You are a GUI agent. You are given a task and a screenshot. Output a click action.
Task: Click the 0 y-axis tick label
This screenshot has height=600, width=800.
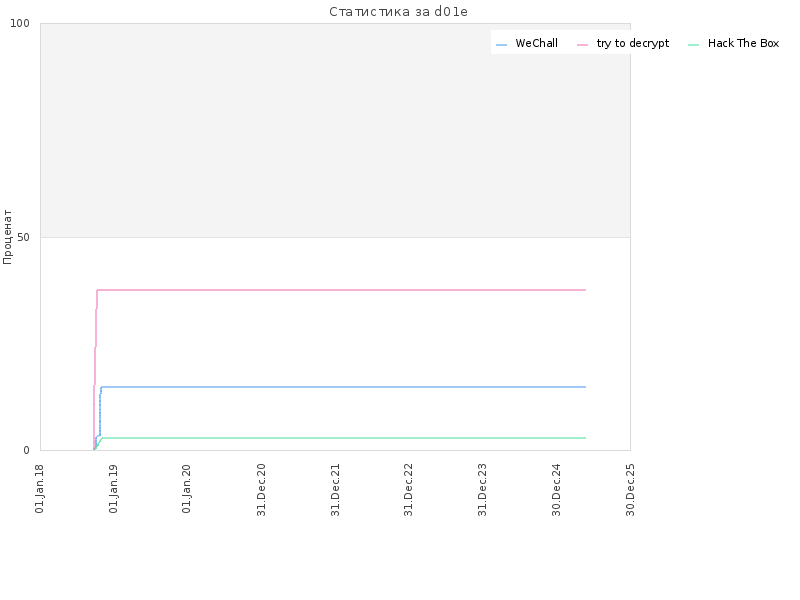[x=27, y=451]
